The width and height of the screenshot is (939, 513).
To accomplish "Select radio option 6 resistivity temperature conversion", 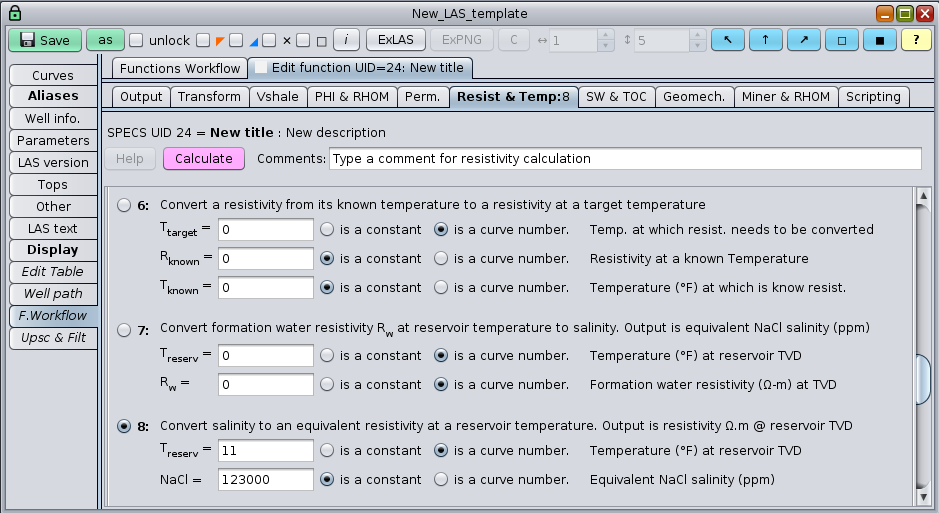I will point(124,205).
